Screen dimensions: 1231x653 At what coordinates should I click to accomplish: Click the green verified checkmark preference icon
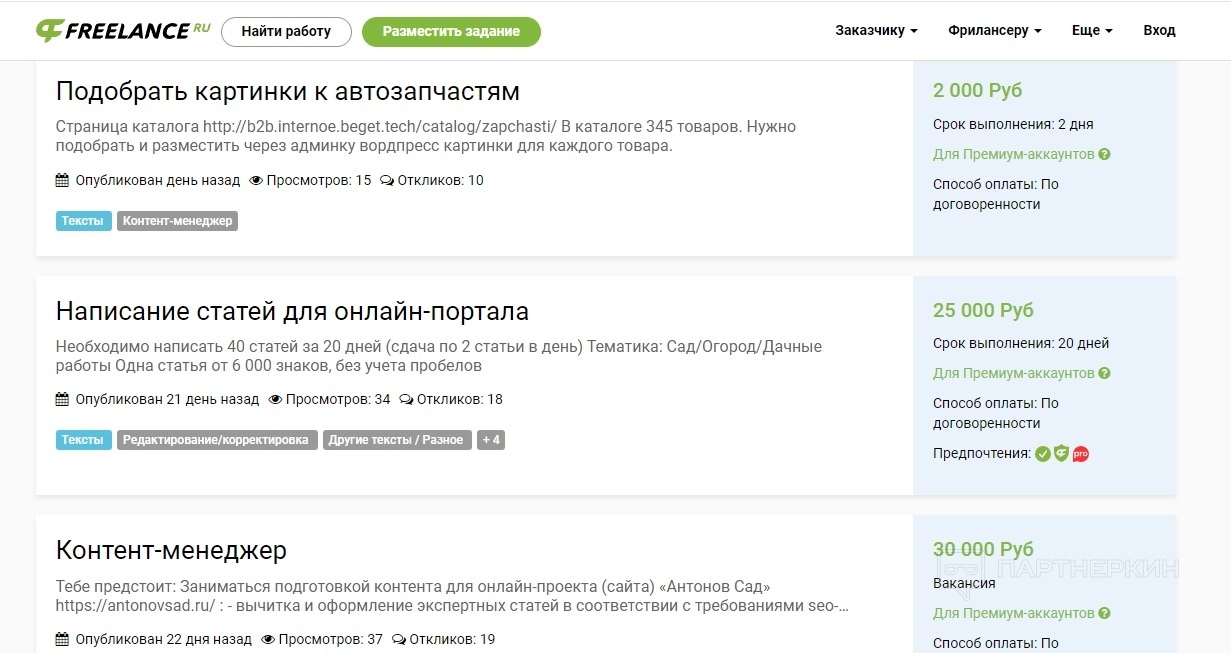point(1043,454)
